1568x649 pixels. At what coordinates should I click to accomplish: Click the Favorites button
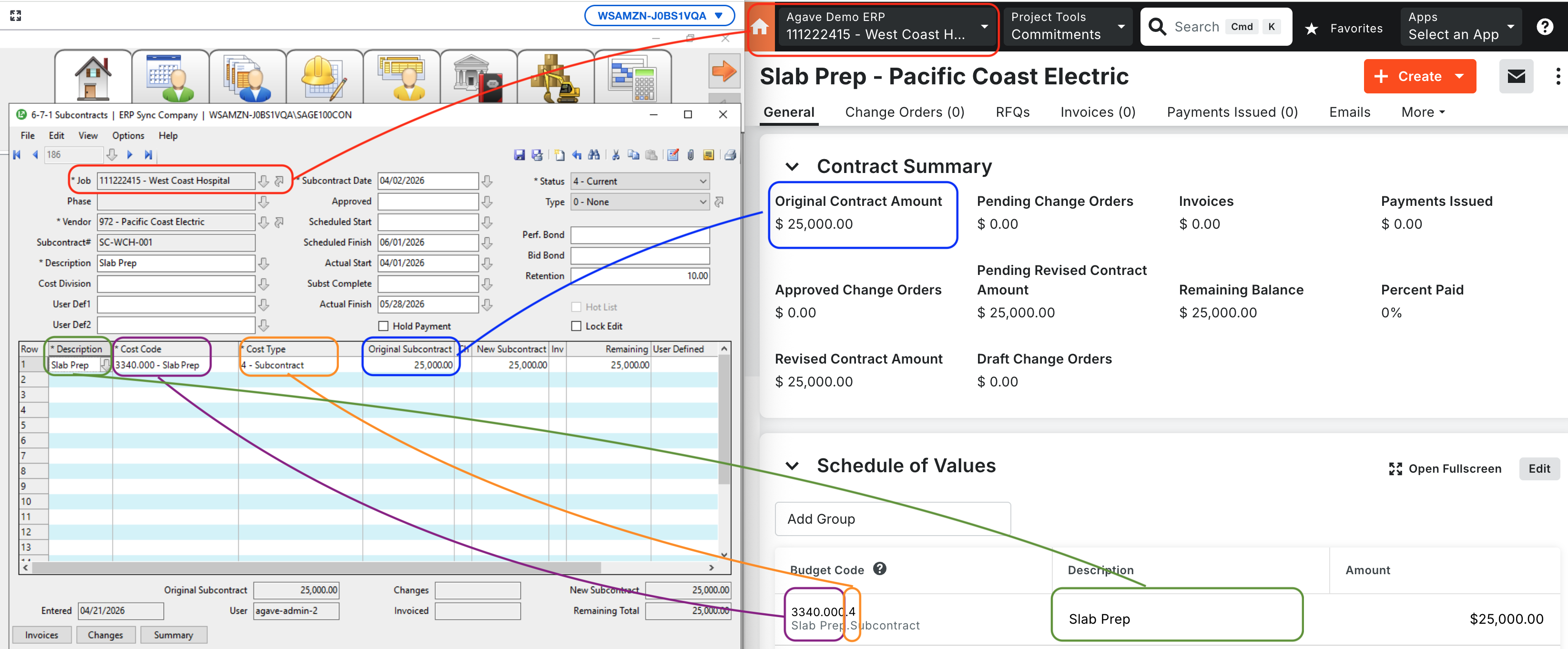point(1344,28)
